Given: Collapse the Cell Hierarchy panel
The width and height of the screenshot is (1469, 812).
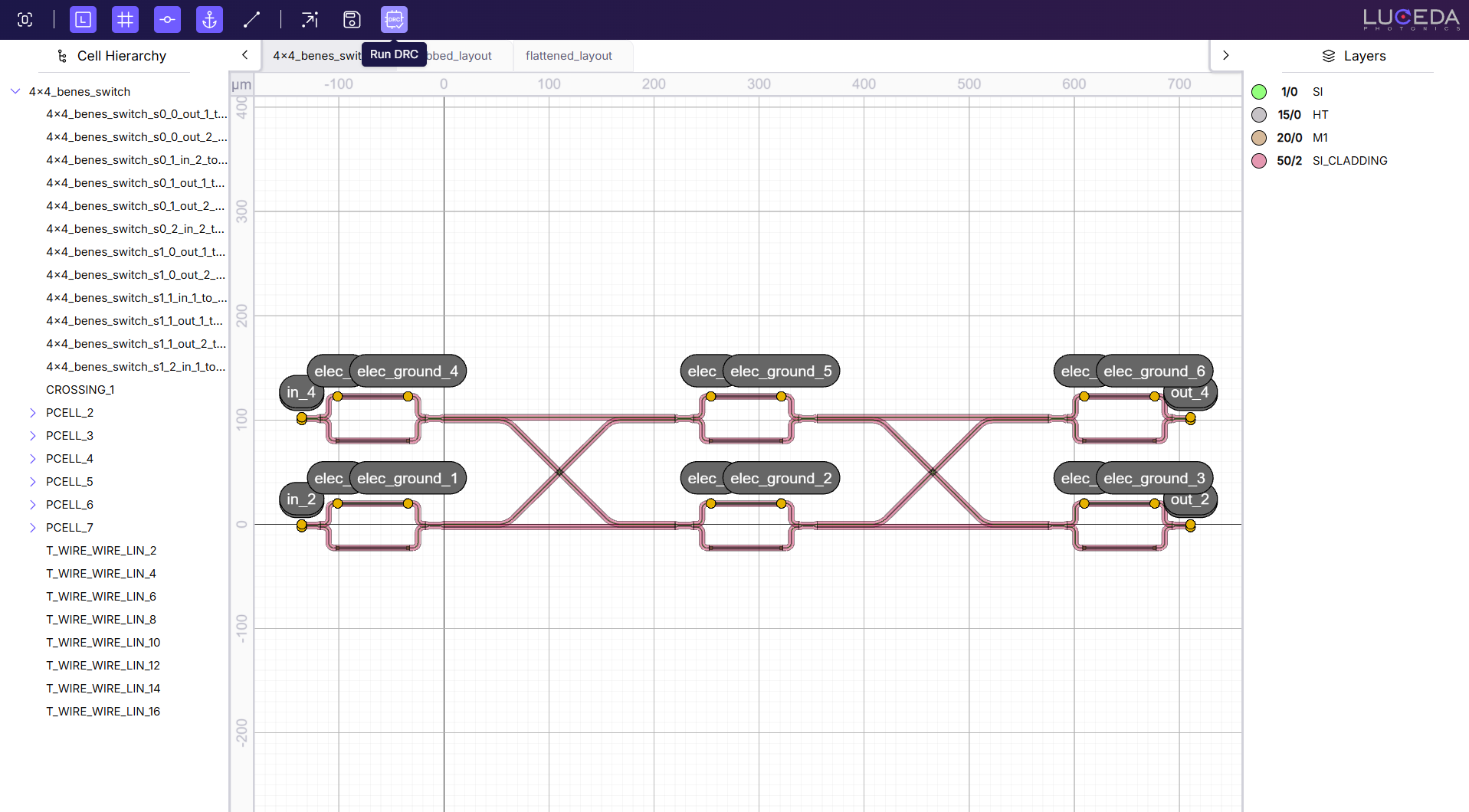Looking at the screenshot, I should (244, 55).
